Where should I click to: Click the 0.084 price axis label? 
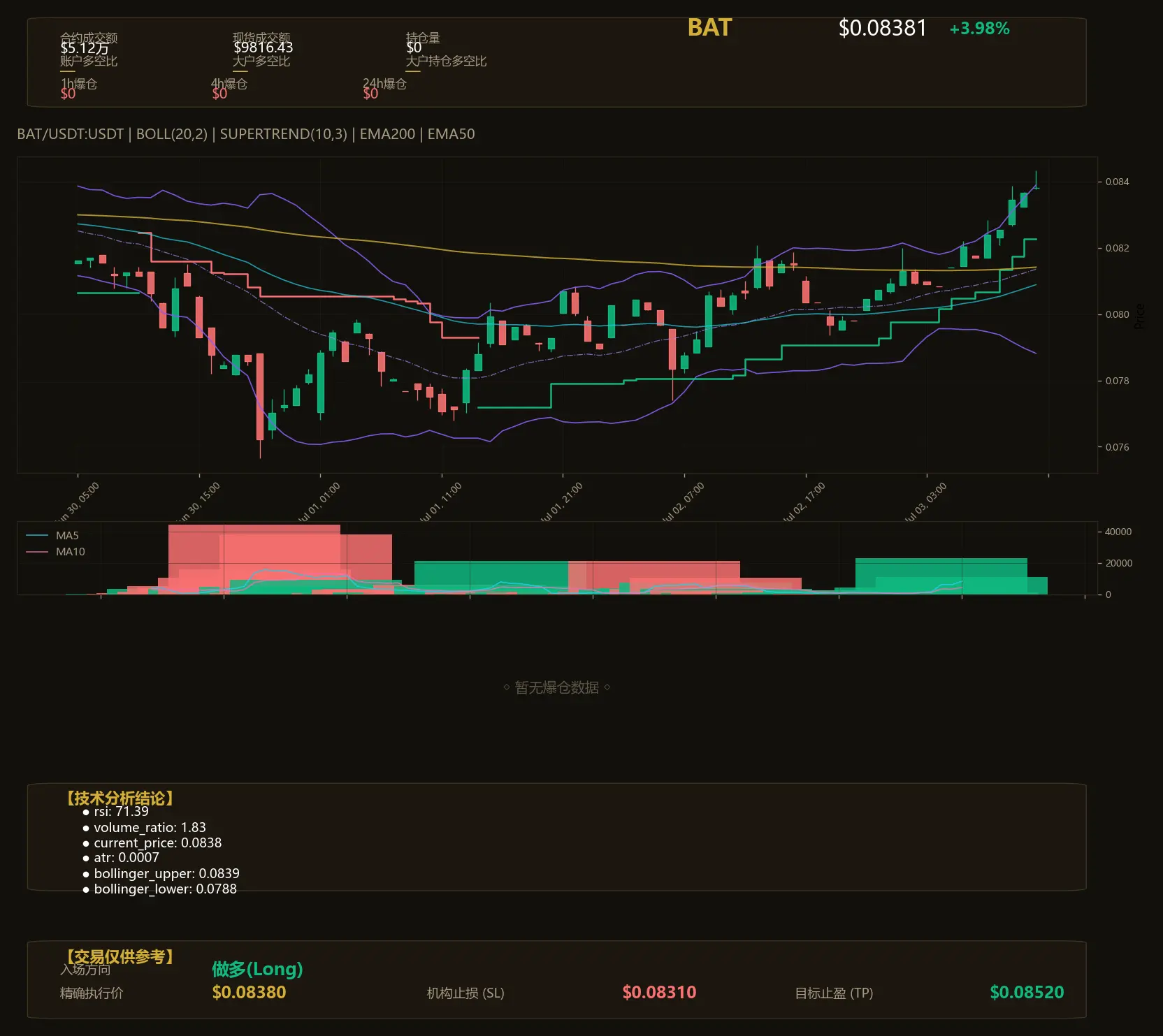point(1117,182)
